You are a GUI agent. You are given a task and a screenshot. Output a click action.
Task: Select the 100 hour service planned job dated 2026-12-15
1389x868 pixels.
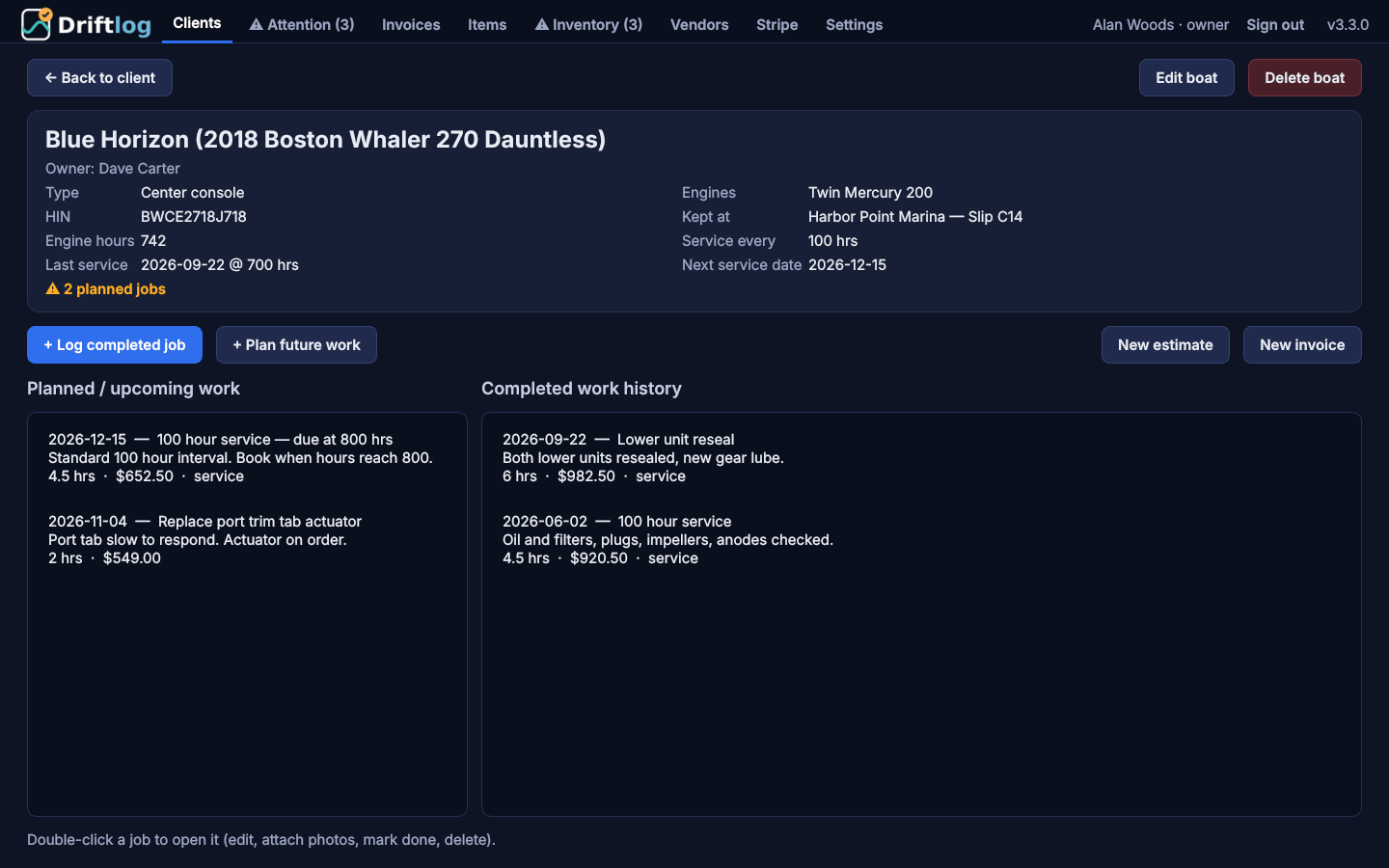pos(247,458)
